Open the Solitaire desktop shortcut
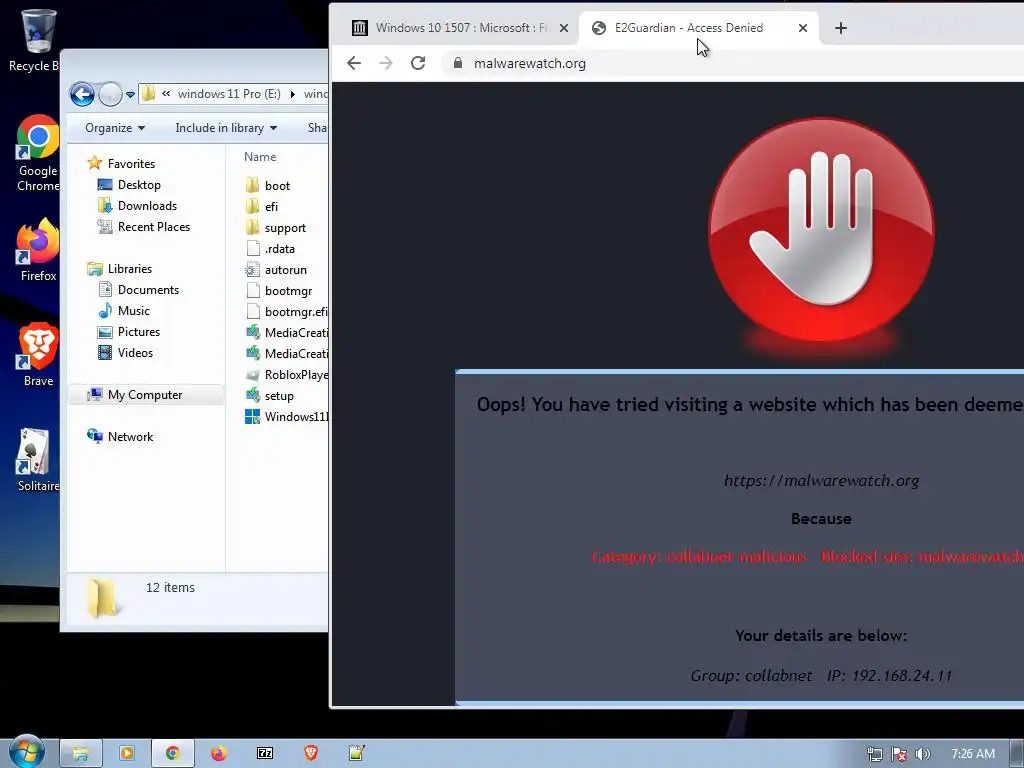Image resolution: width=1024 pixels, height=768 pixels. pyautogui.click(x=38, y=460)
